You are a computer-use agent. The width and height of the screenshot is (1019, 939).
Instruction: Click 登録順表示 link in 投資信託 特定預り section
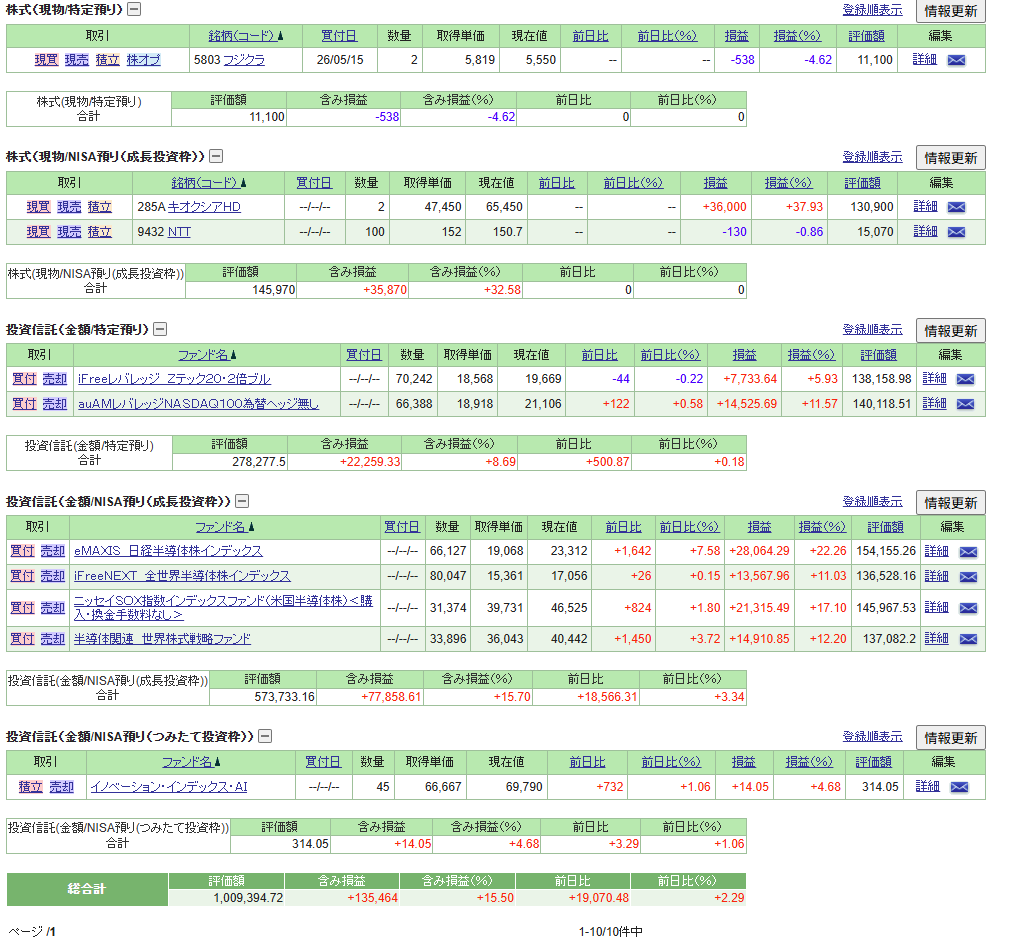pyautogui.click(x=872, y=329)
